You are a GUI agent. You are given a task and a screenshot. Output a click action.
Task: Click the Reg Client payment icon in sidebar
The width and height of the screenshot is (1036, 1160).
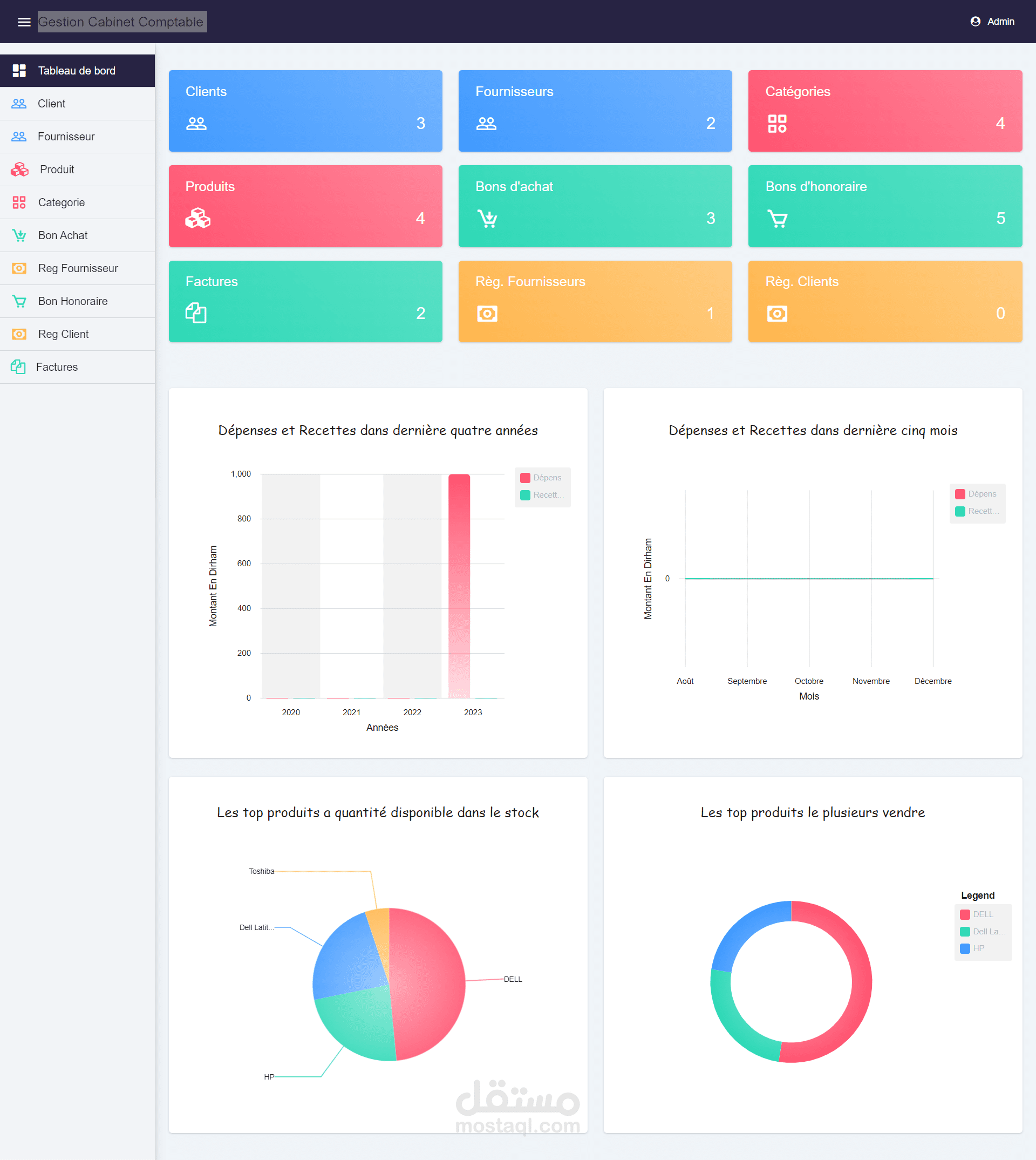(x=19, y=334)
